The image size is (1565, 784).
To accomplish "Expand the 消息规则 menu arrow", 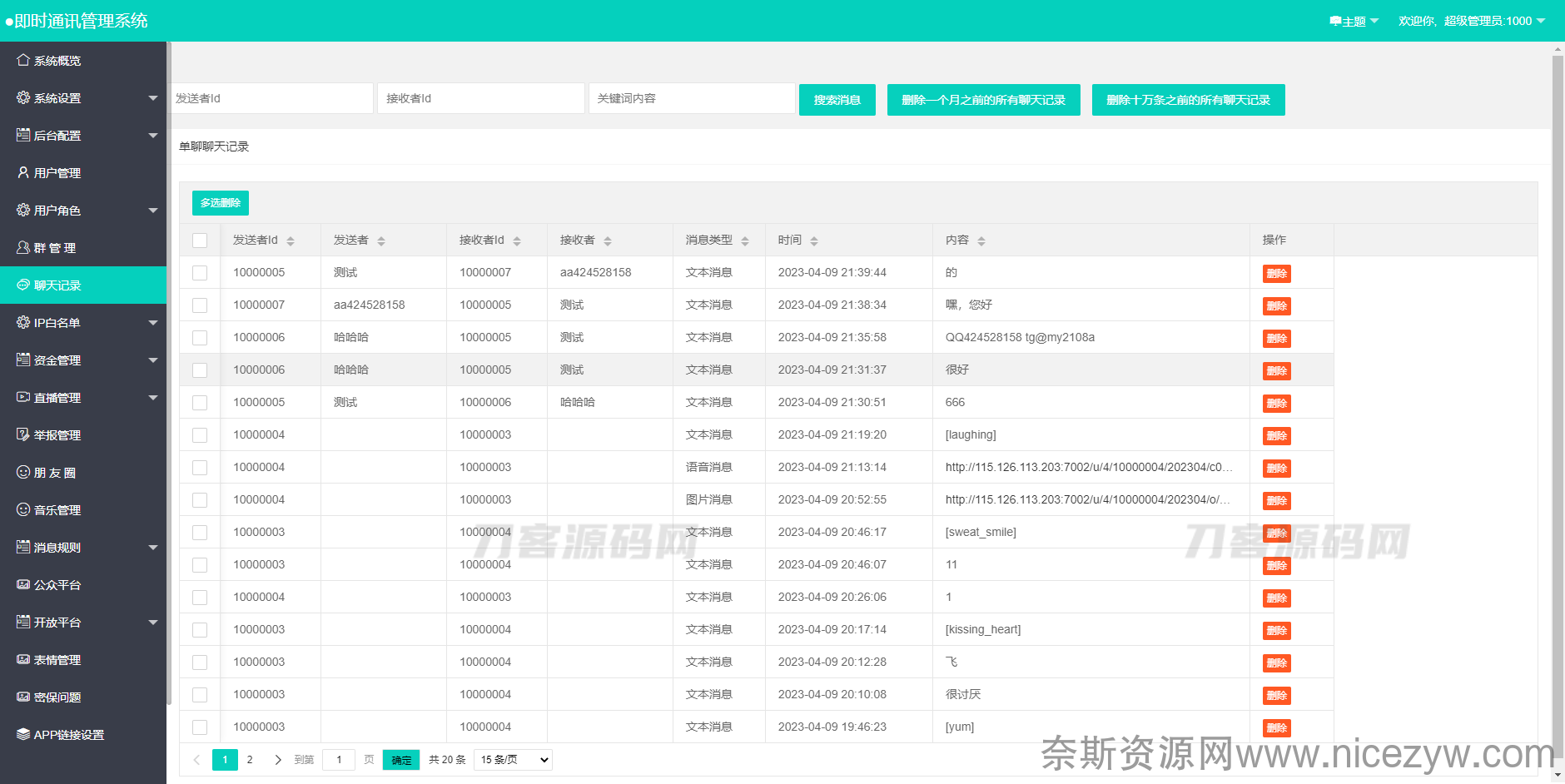I will 153,548.
